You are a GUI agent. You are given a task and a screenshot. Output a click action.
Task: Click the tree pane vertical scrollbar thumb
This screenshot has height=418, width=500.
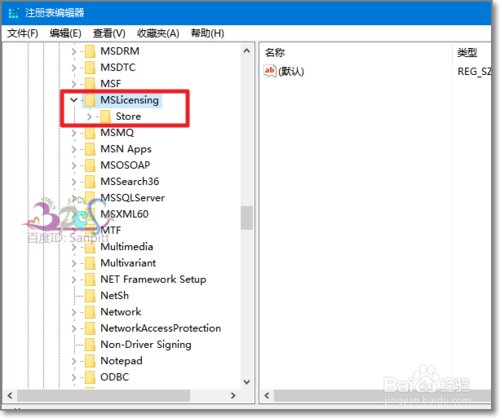(x=247, y=218)
